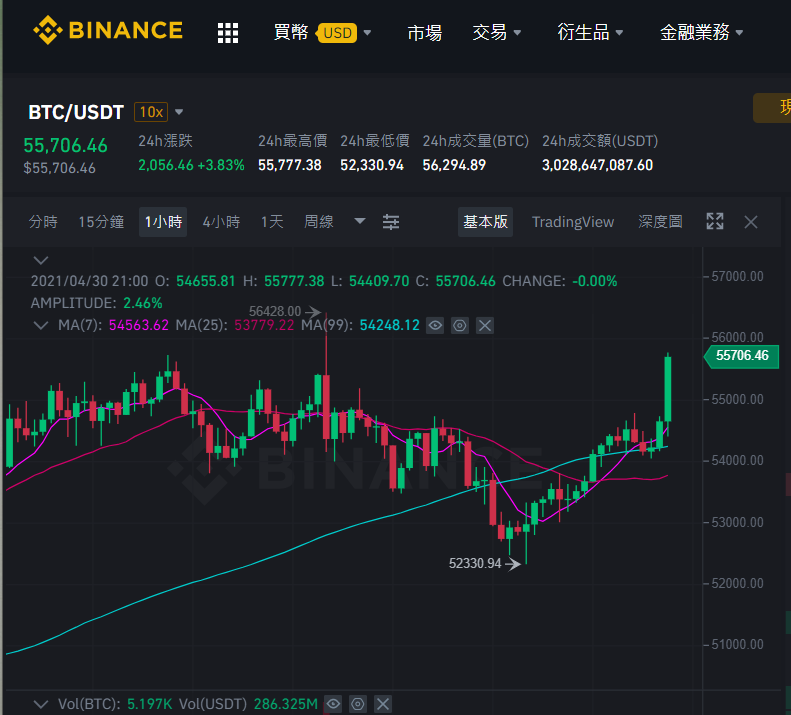Open more time interval options arrow
791x715 pixels.
pyautogui.click(x=360, y=221)
